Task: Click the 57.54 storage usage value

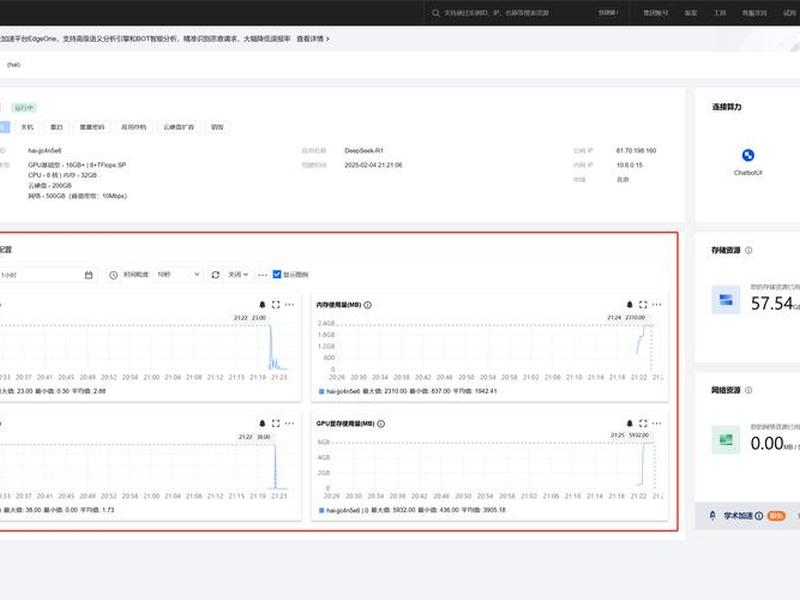Action: point(771,304)
